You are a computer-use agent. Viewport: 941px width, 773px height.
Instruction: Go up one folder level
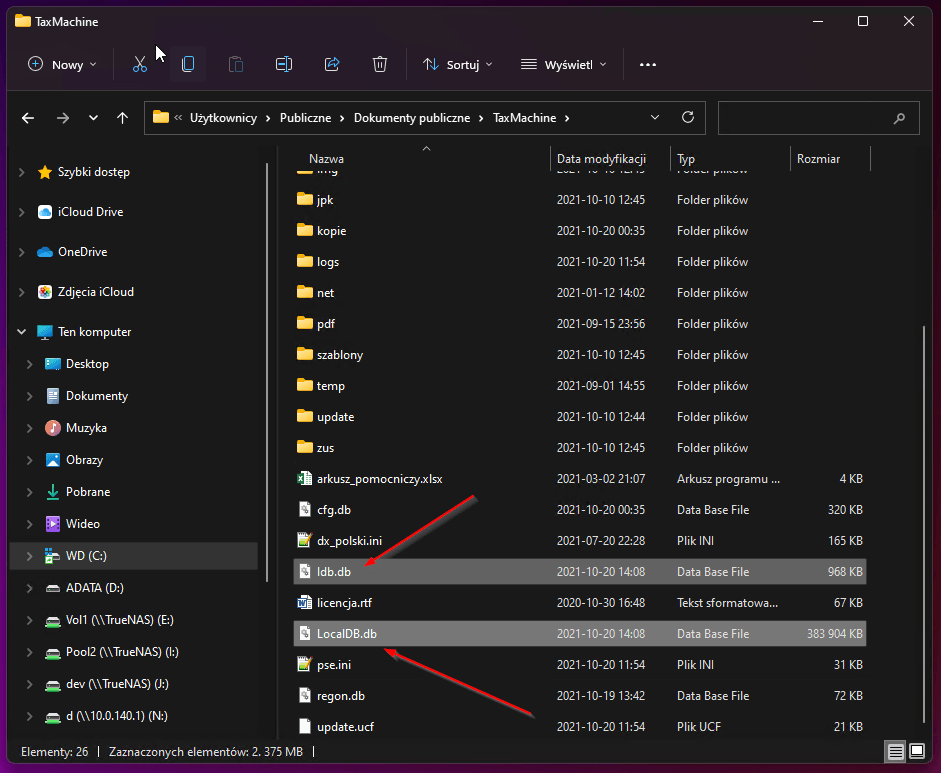122,117
